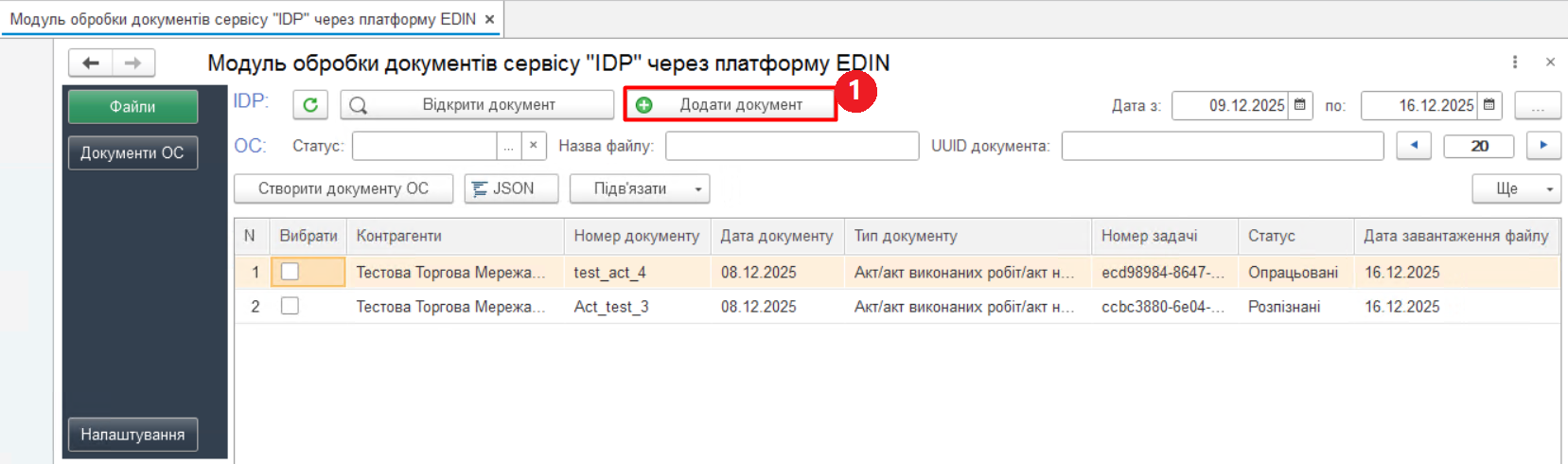Open calendar for the end date field
The width and height of the screenshot is (1568, 464).
(x=1489, y=105)
